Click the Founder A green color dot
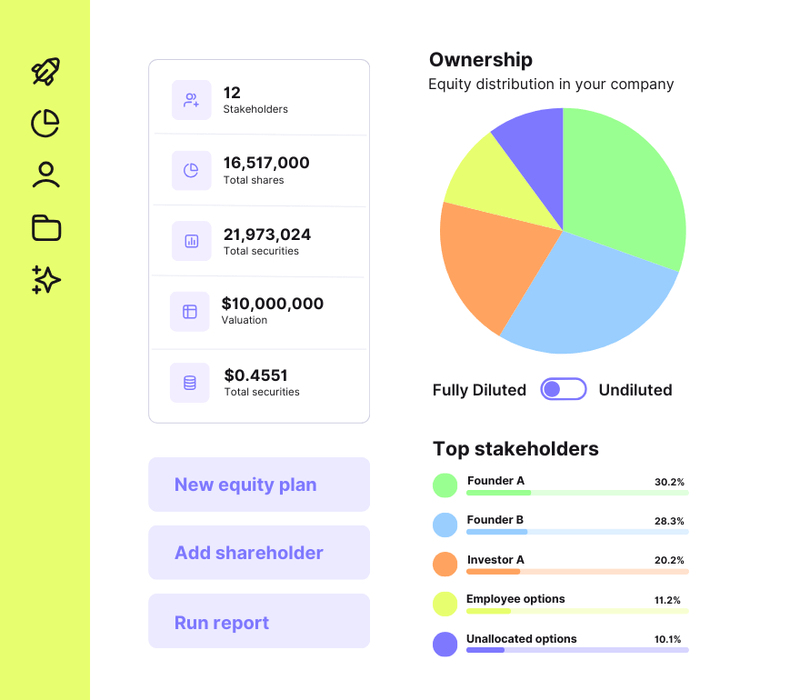The height and width of the screenshot is (700, 800). click(445, 485)
